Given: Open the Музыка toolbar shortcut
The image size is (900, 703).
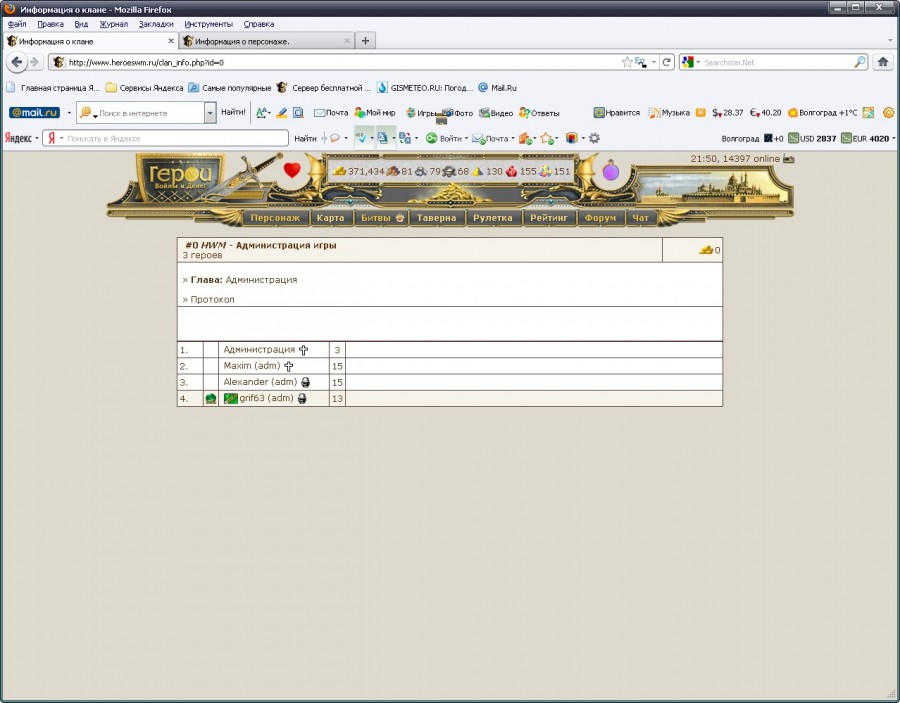Looking at the screenshot, I should pyautogui.click(x=669, y=113).
